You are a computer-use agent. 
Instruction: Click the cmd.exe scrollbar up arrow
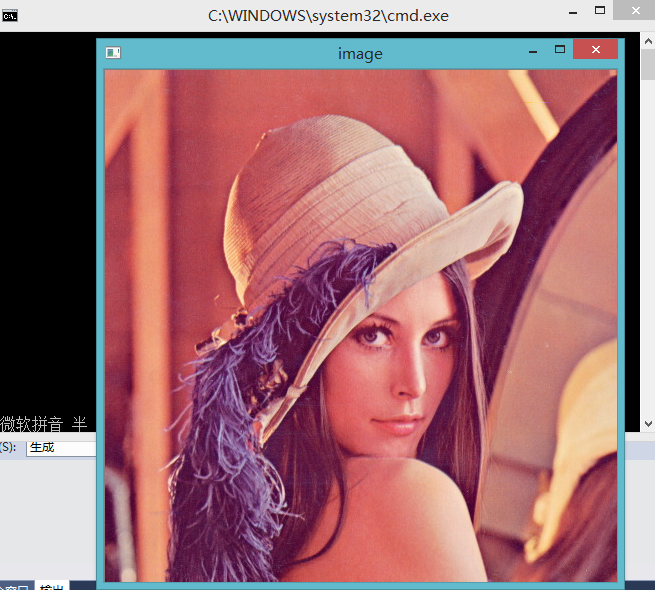648,41
